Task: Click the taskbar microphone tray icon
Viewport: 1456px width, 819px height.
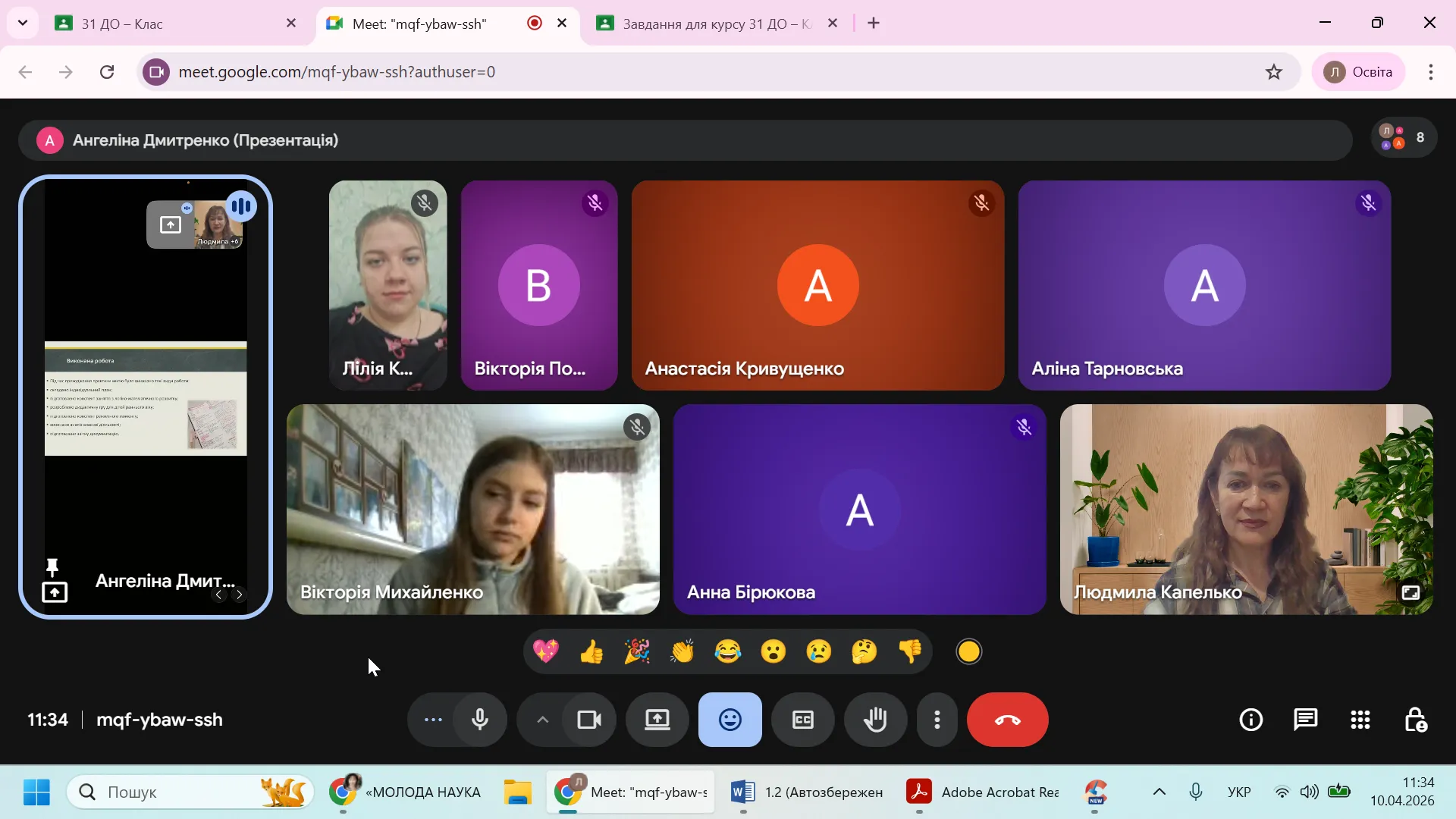Action: coord(1196,792)
